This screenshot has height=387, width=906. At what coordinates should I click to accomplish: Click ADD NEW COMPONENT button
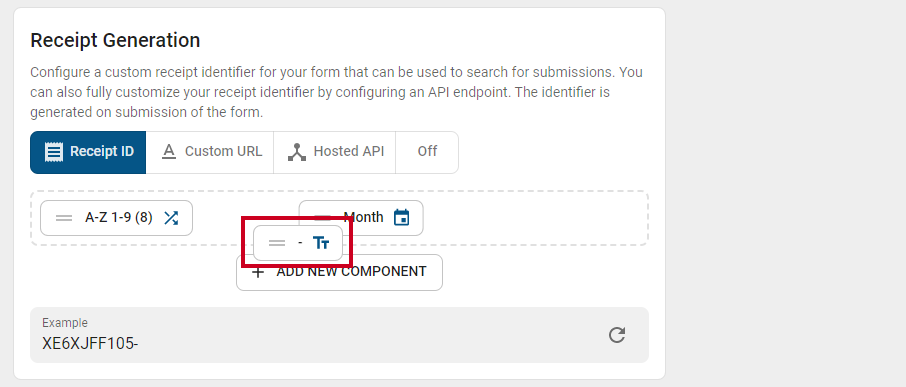point(339,272)
